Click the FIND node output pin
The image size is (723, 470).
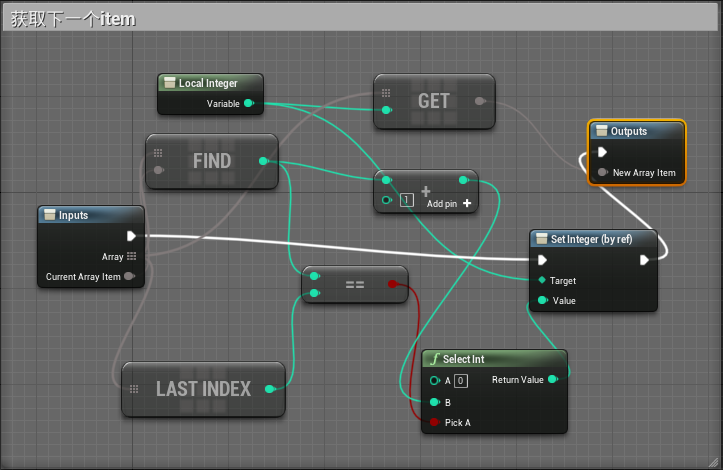263,161
